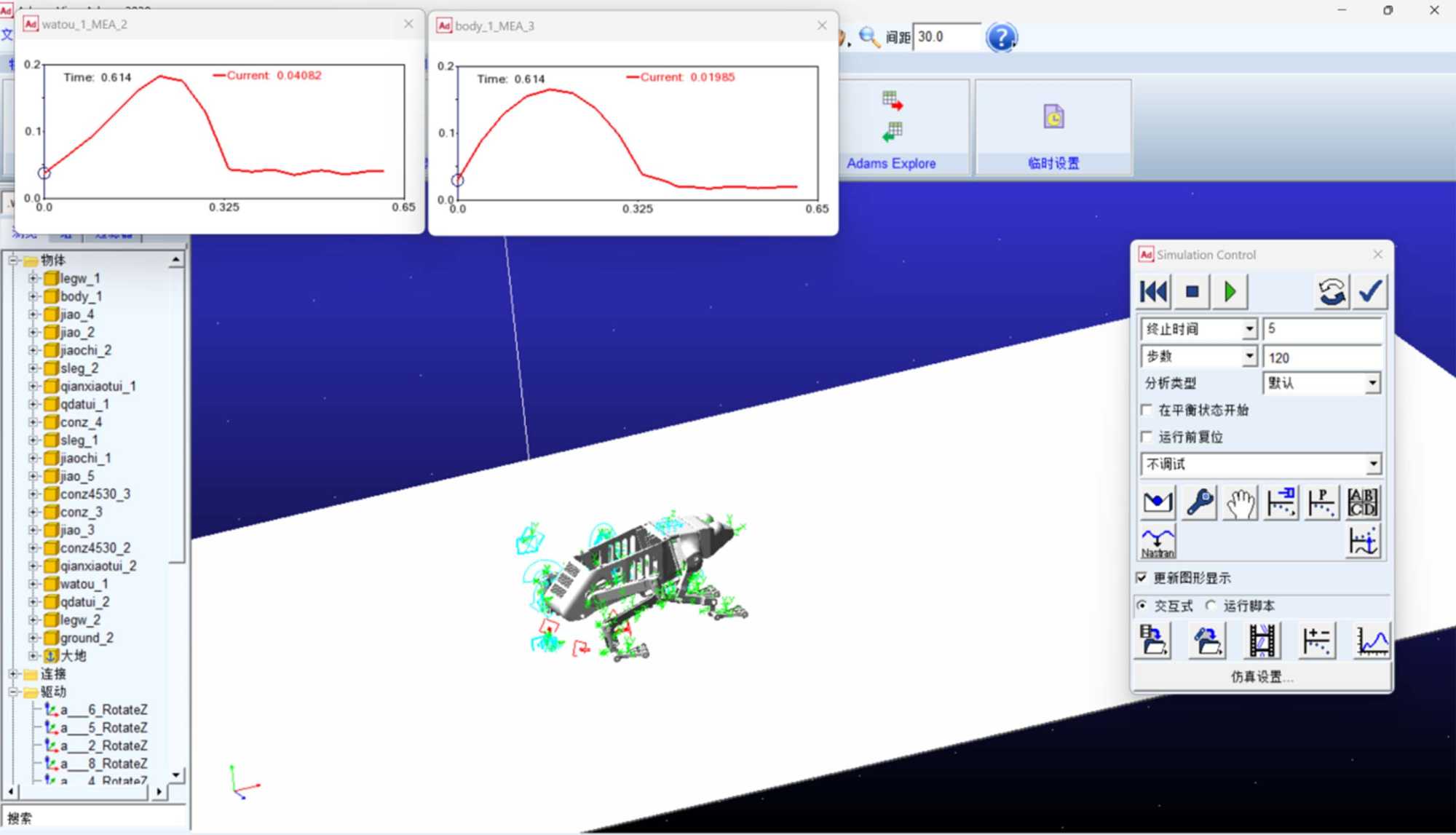The height and width of the screenshot is (835, 1456).
Task: Click the 步数 value field showing 120
Action: pyautogui.click(x=1321, y=357)
